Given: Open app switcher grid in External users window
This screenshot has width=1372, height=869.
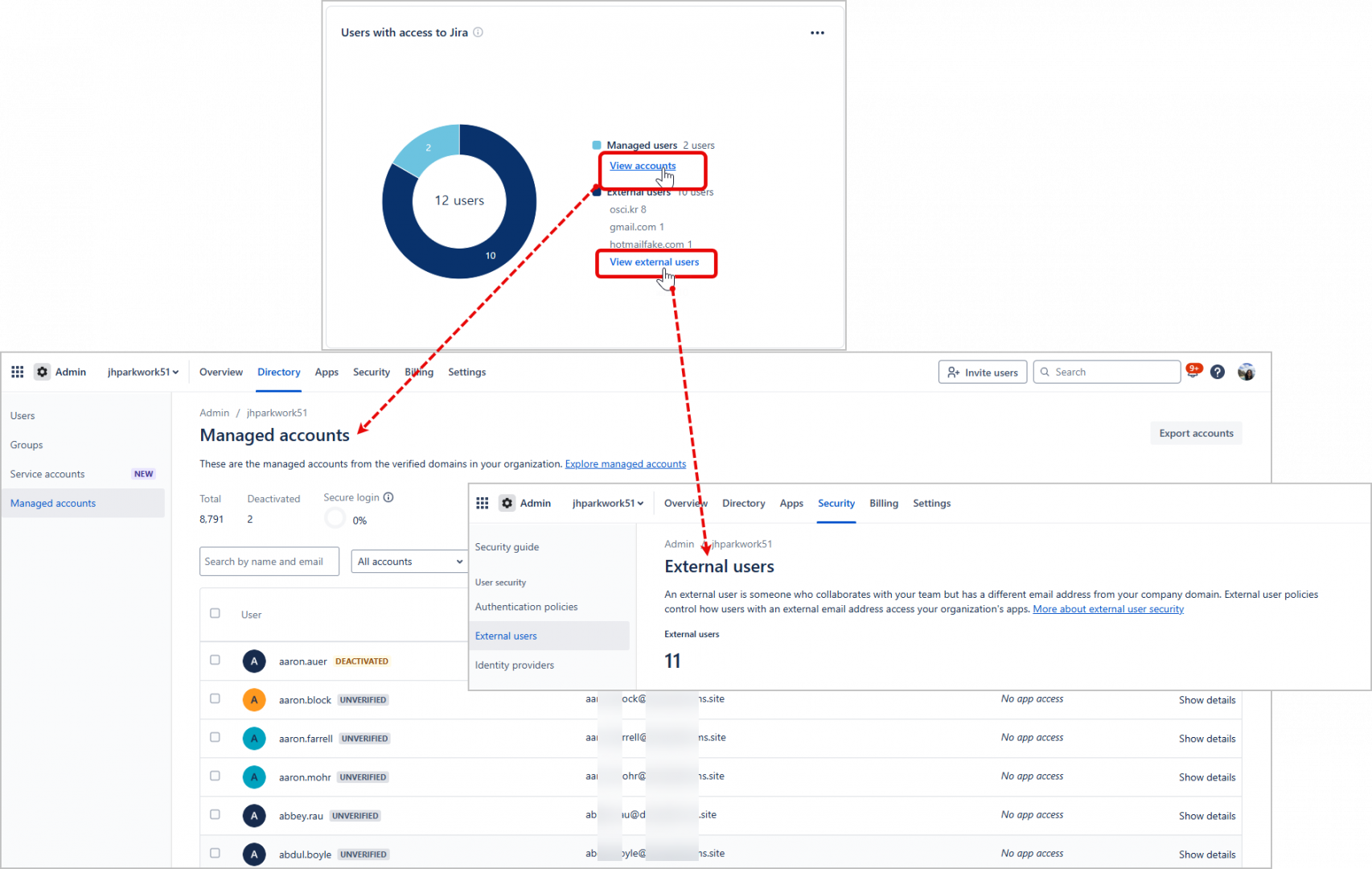Looking at the screenshot, I should point(483,503).
